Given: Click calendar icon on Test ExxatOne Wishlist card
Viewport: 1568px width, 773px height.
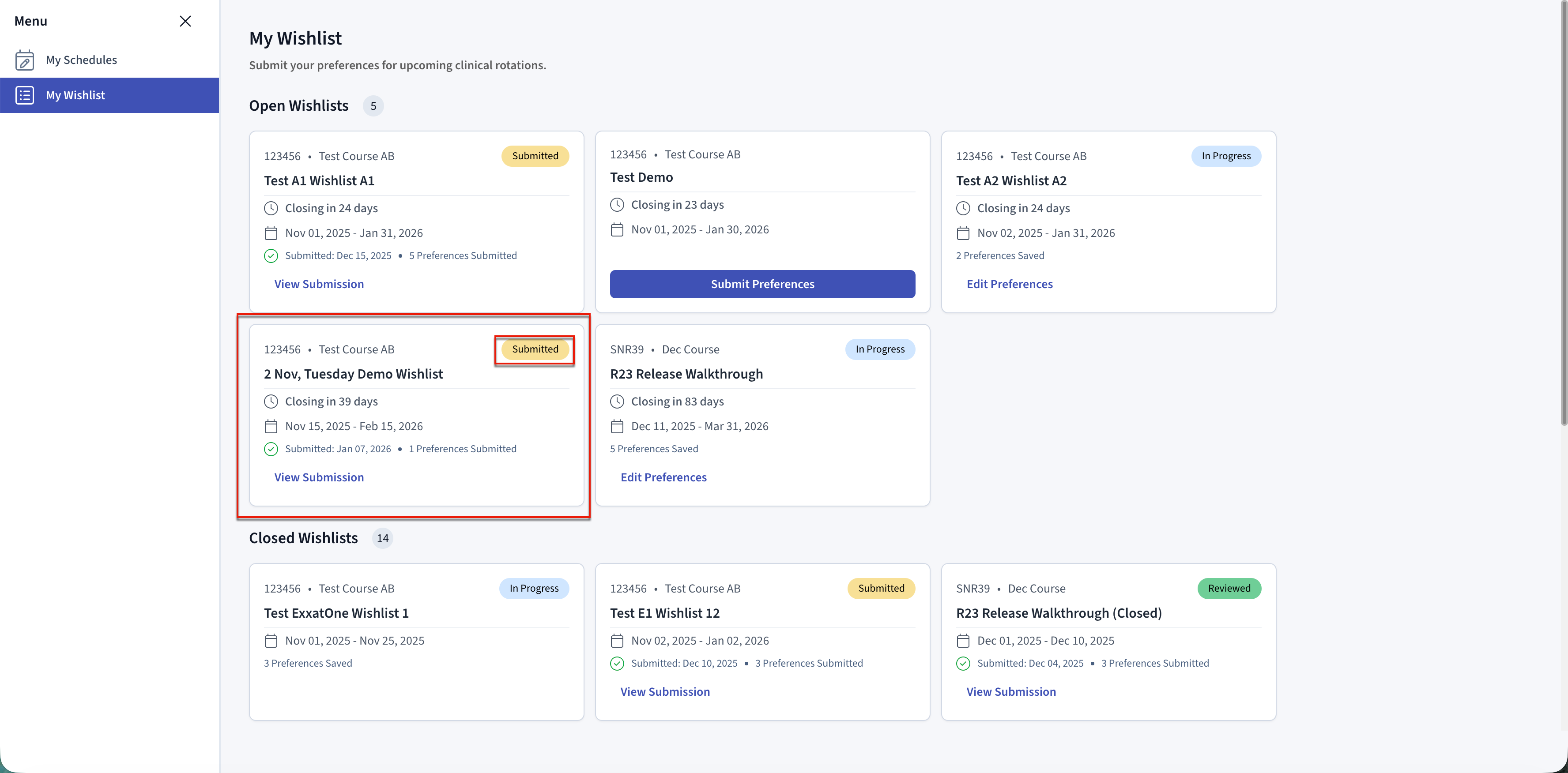Looking at the screenshot, I should [x=271, y=641].
